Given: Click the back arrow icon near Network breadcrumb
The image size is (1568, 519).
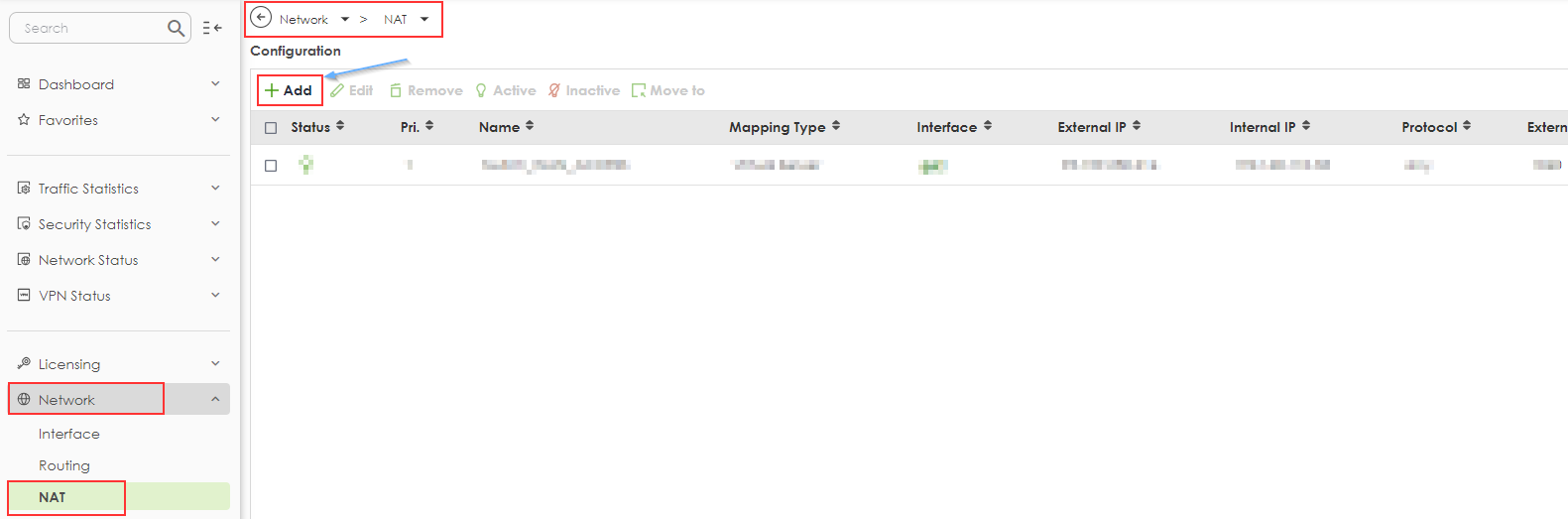Looking at the screenshot, I should (261, 18).
